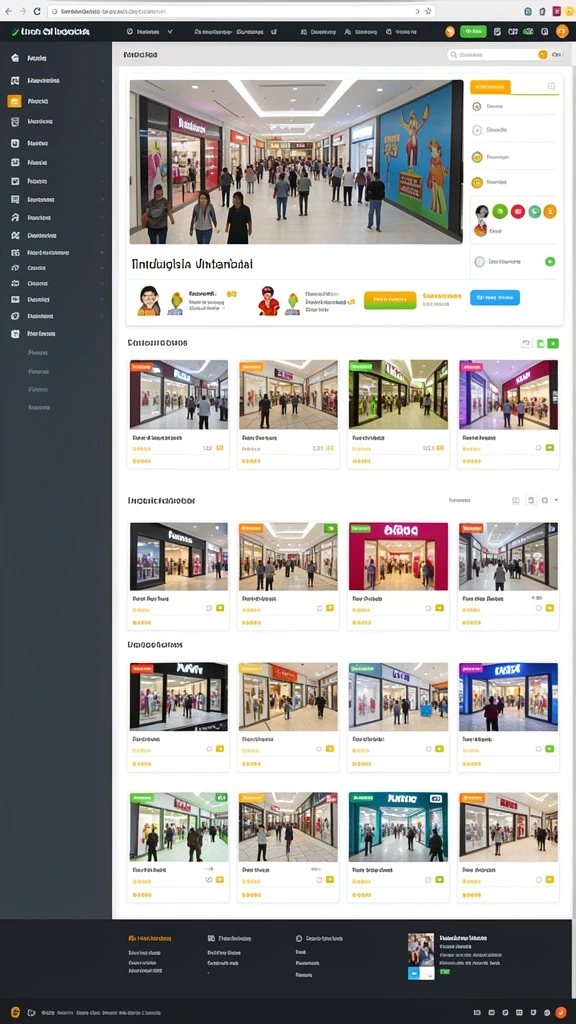Open the orange tab in the right panel
Screen dimensions: 576x1024
[490, 87]
